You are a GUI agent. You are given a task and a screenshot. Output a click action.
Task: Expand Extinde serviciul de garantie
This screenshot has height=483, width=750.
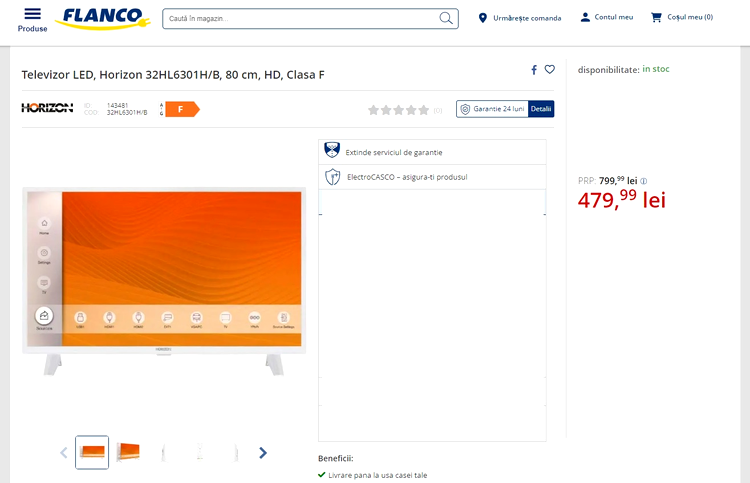[432, 152]
